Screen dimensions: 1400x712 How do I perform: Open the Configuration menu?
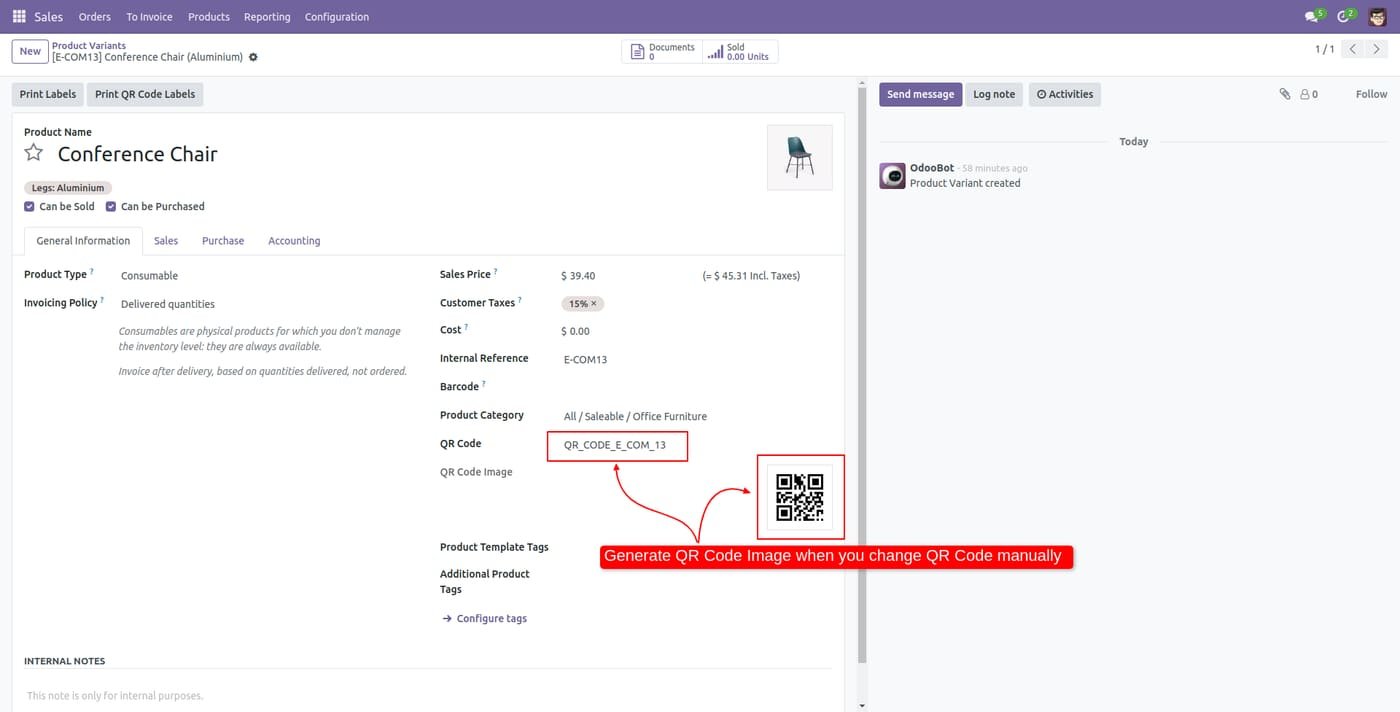337,17
